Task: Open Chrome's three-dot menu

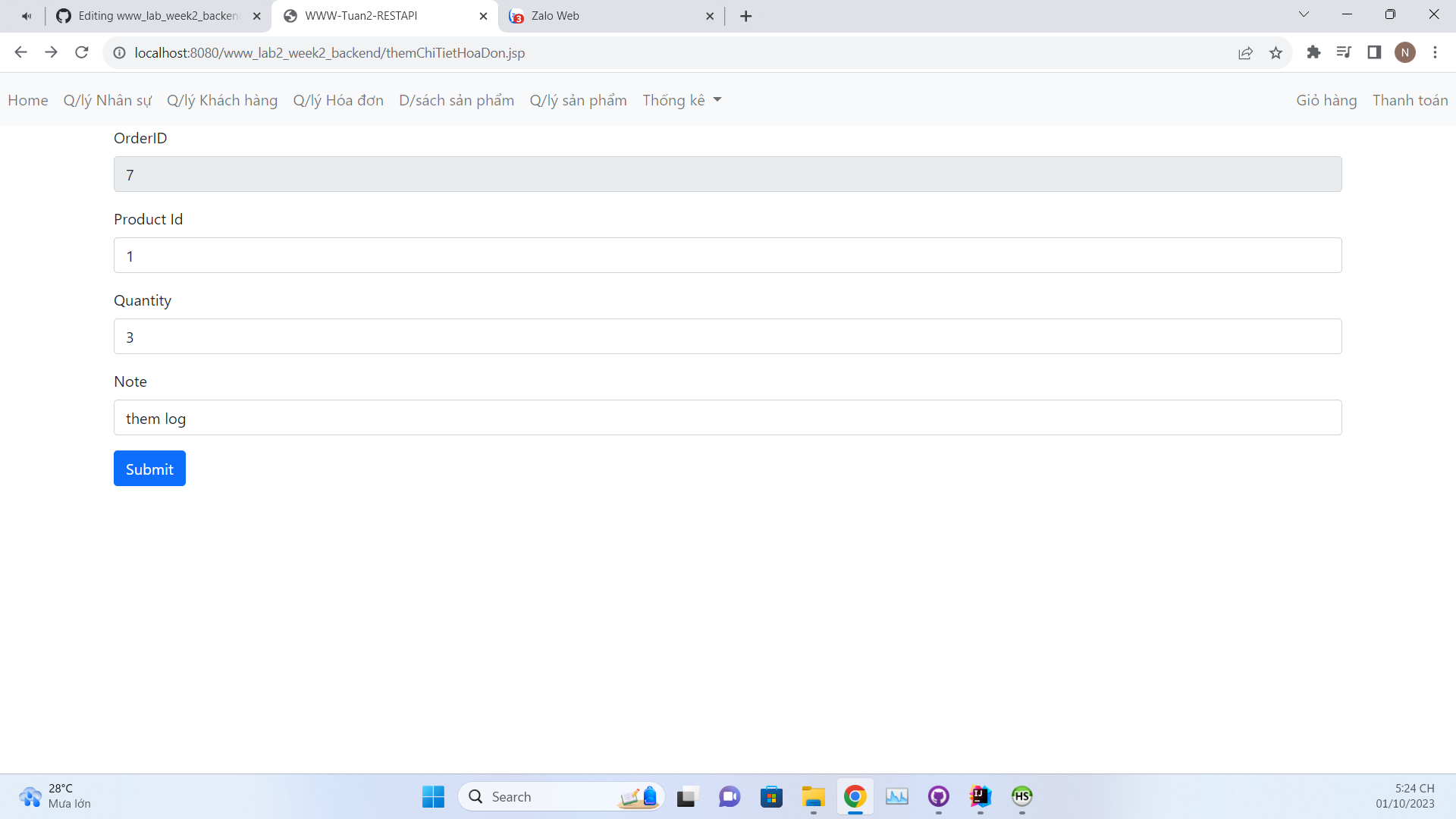Action: tap(1435, 52)
